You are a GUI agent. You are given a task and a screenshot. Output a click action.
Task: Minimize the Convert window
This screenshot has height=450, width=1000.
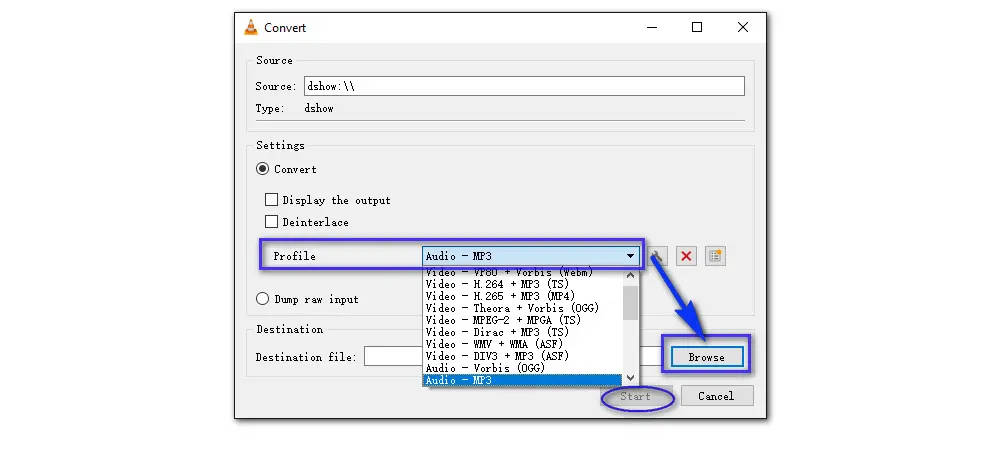click(x=651, y=27)
